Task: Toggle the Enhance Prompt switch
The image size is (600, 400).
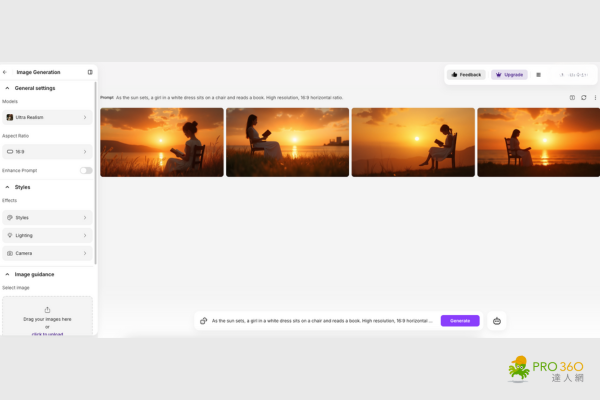Action: (86, 170)
